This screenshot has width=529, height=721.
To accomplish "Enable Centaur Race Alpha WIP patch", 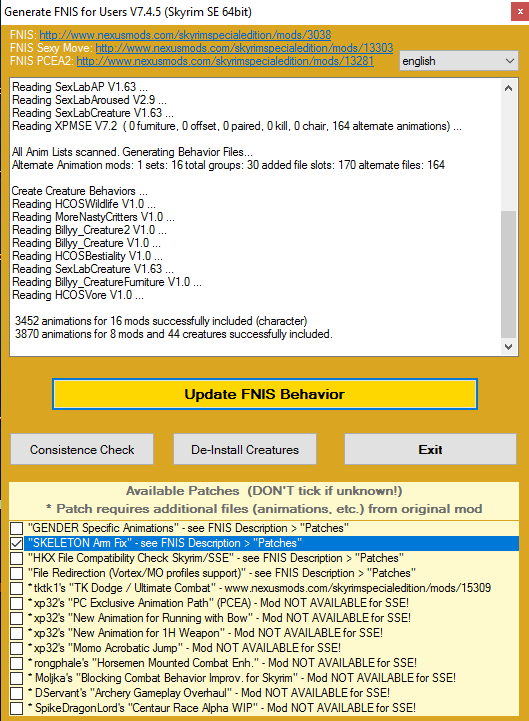I will point(17,708).
